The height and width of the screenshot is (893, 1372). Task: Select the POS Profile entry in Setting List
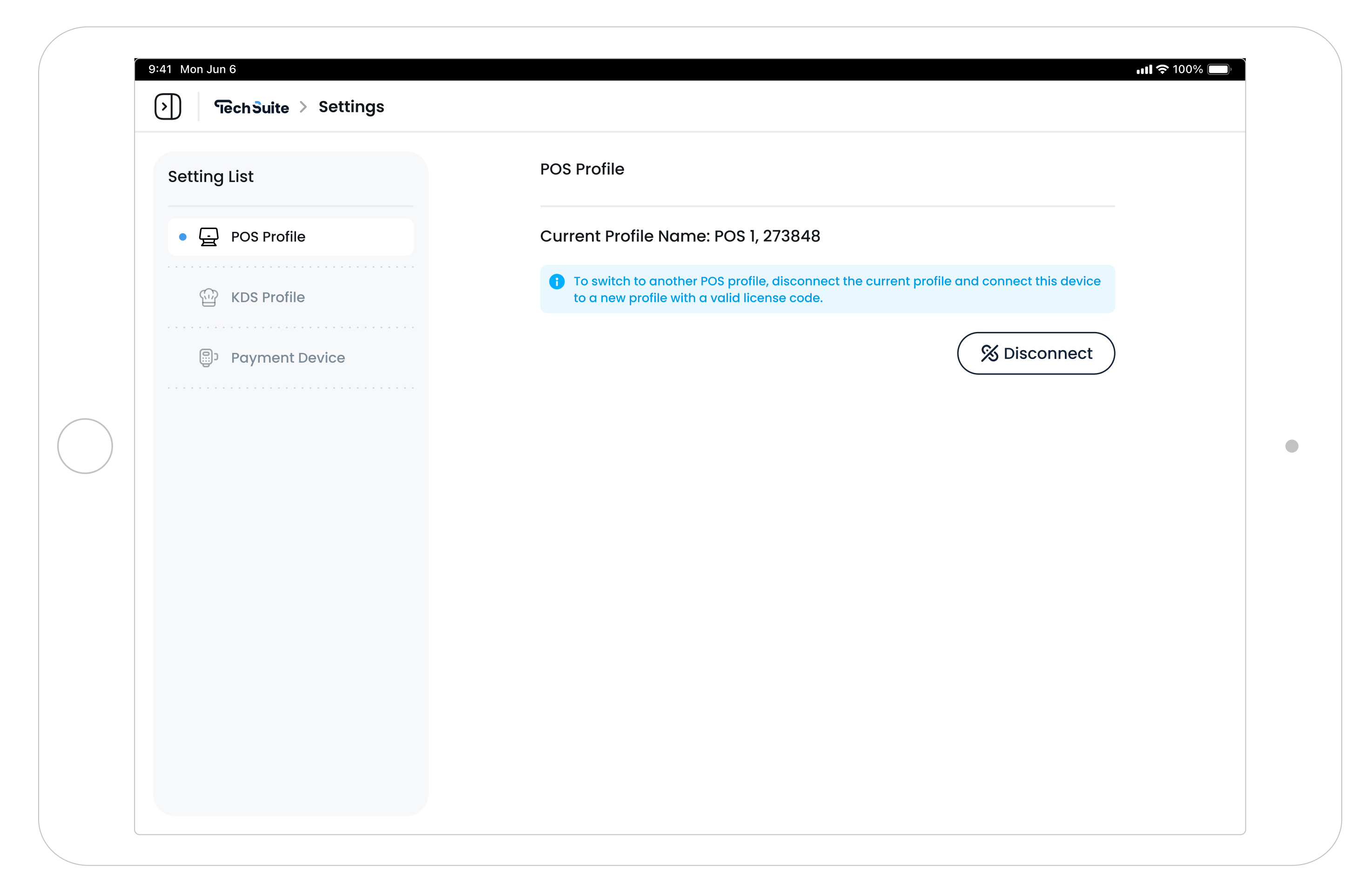click(x=268, y=237)
